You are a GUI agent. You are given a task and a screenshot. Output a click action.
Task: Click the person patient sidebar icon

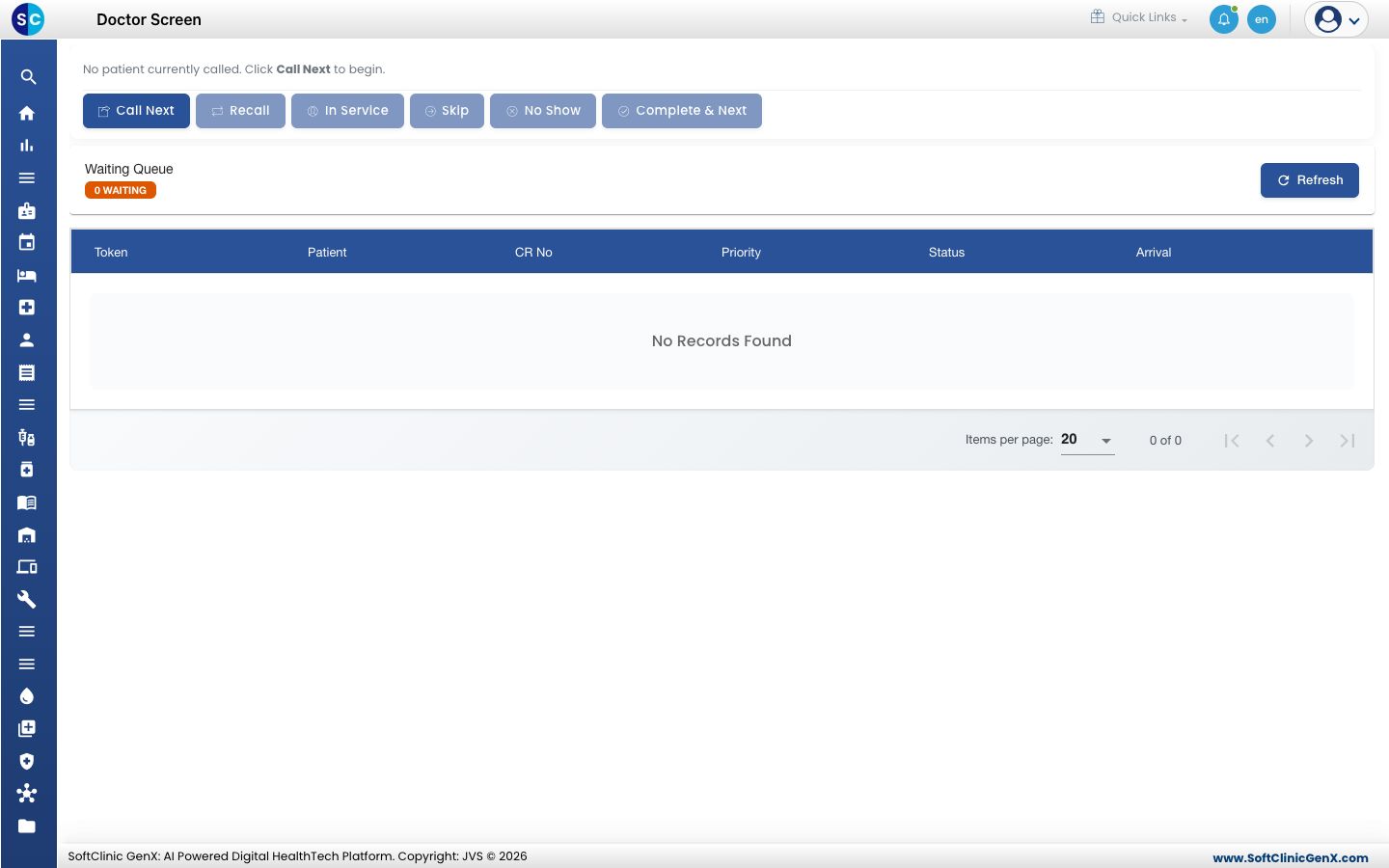point(27,339)
